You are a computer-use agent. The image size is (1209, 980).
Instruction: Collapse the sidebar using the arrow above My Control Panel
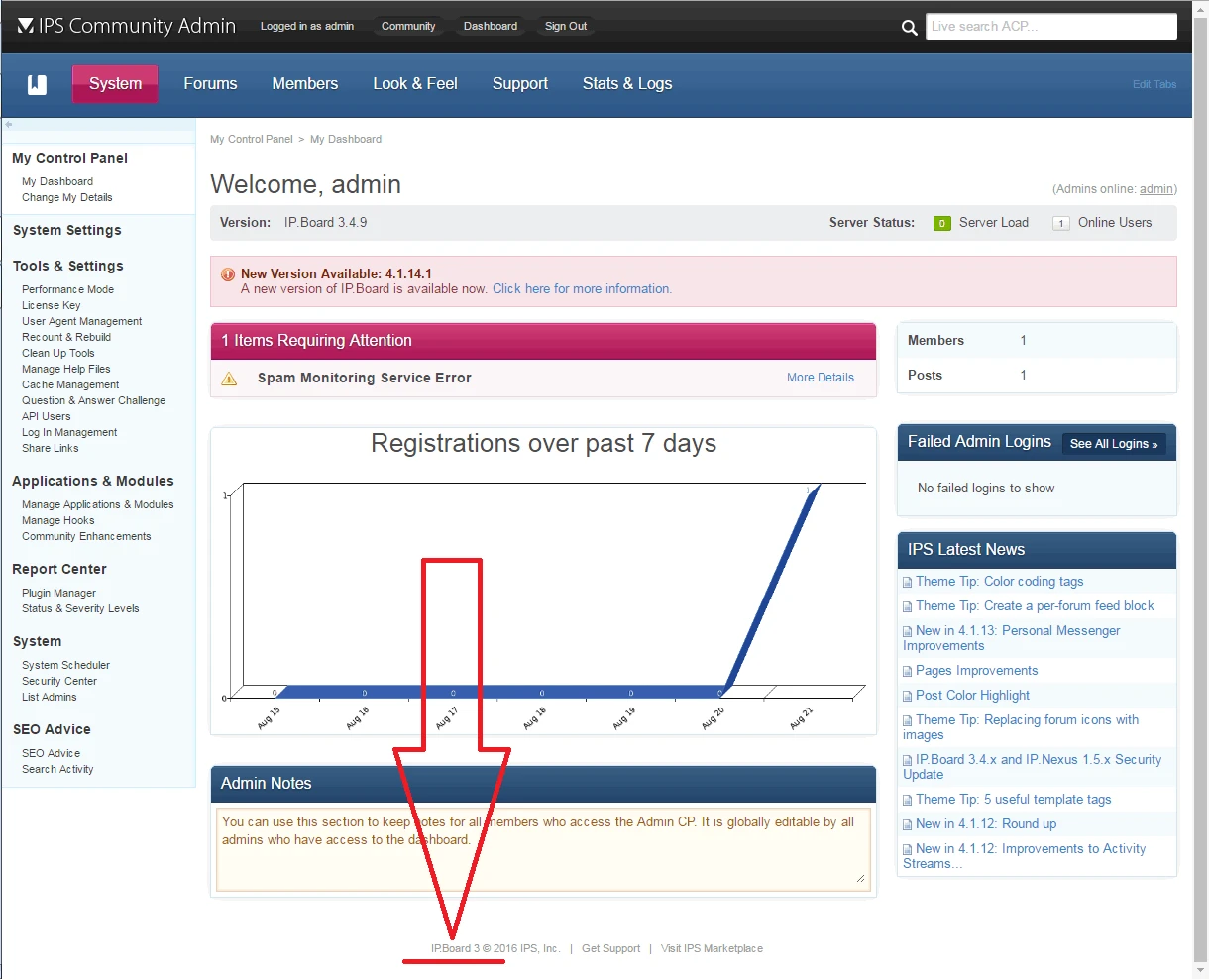pos(10,126)
